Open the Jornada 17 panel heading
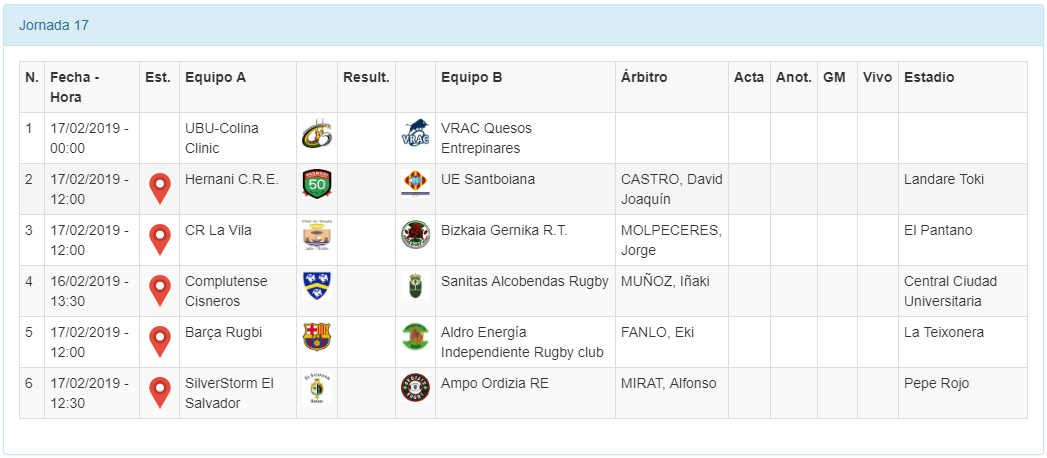 pos(54,25)
